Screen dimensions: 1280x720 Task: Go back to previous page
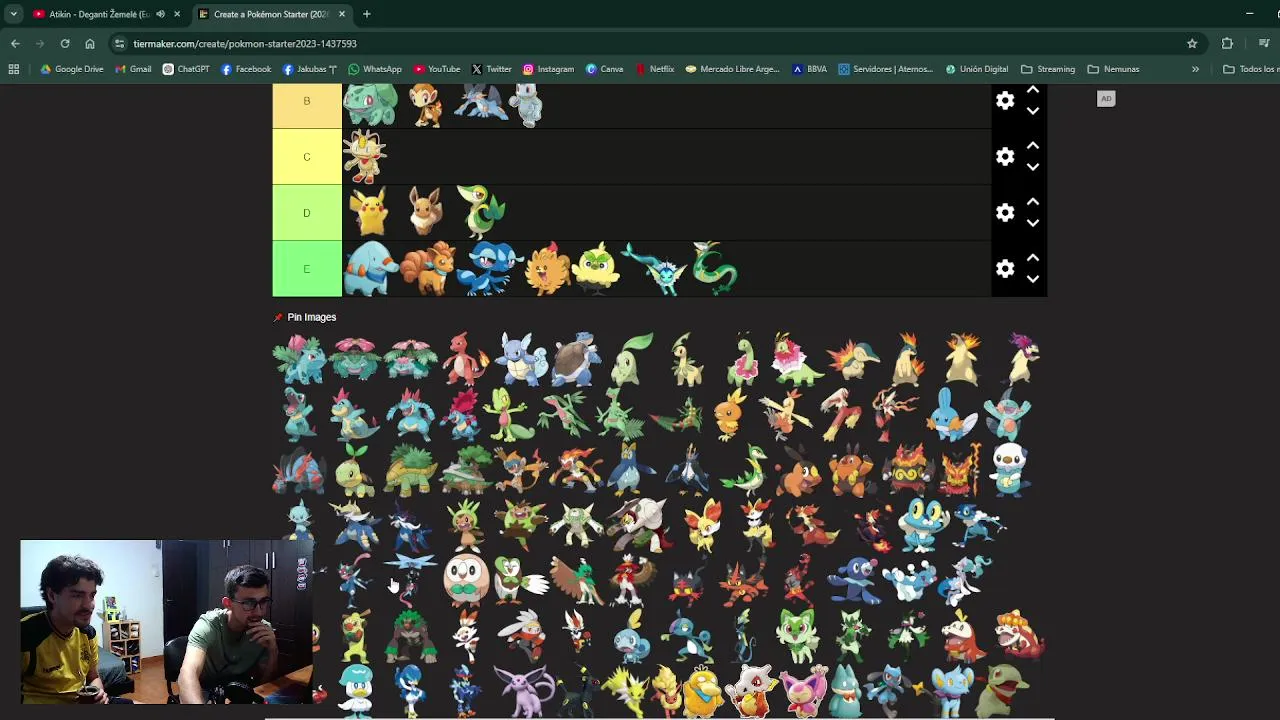(x=15, y=44)
